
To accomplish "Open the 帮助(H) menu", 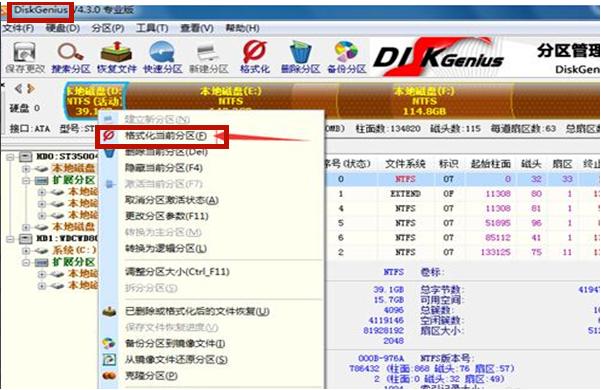I will (242, 28).
